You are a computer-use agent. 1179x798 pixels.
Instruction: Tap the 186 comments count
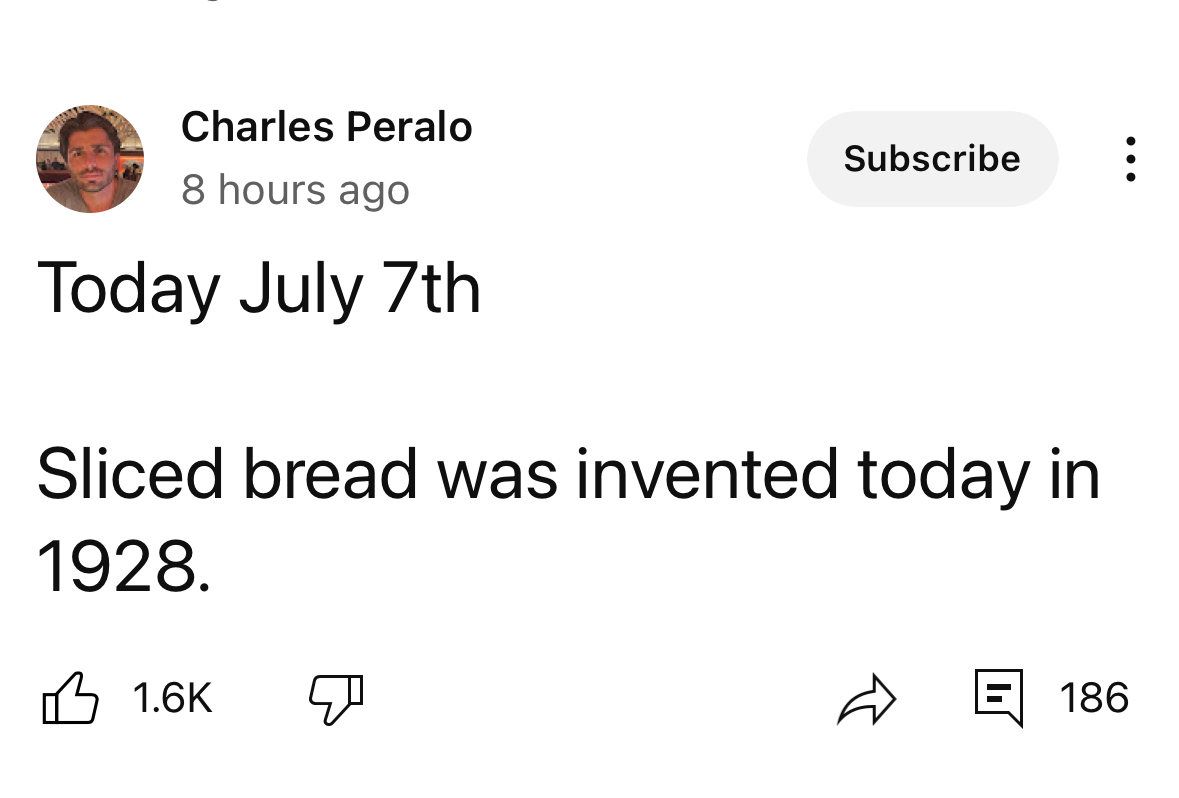click(1094, 698)
